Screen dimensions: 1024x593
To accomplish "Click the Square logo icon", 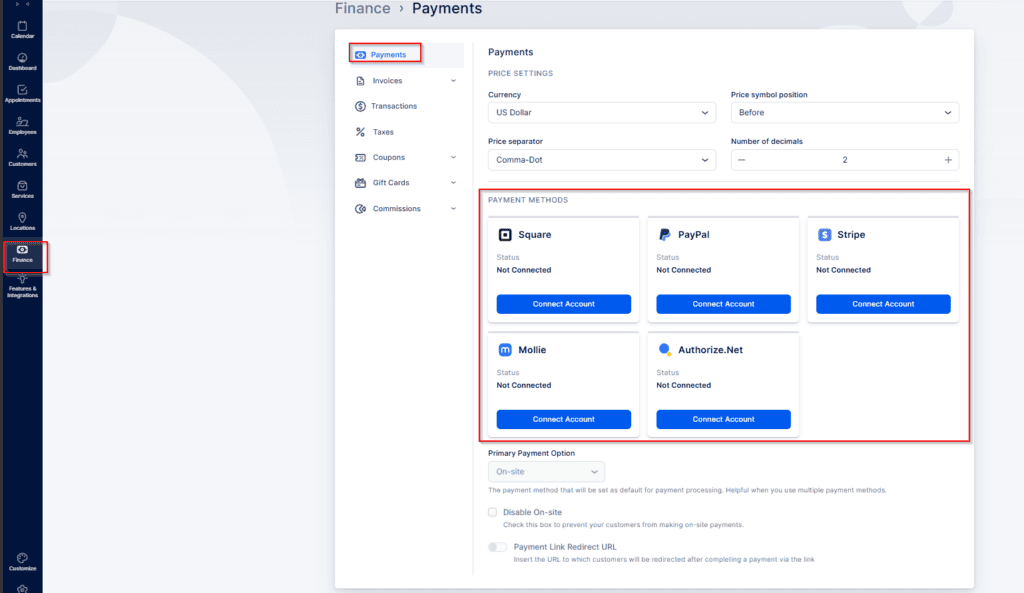I will tap(505, 234).
